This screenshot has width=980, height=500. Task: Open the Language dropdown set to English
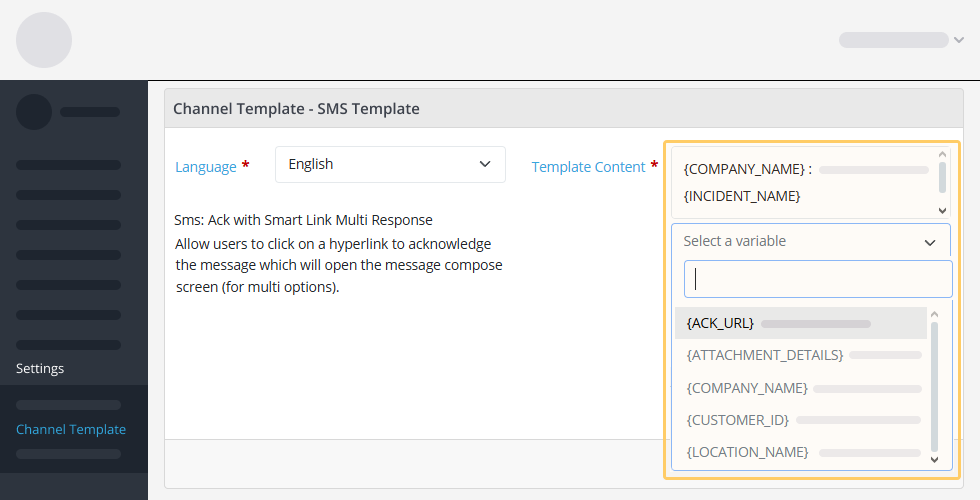click(390, 164)
